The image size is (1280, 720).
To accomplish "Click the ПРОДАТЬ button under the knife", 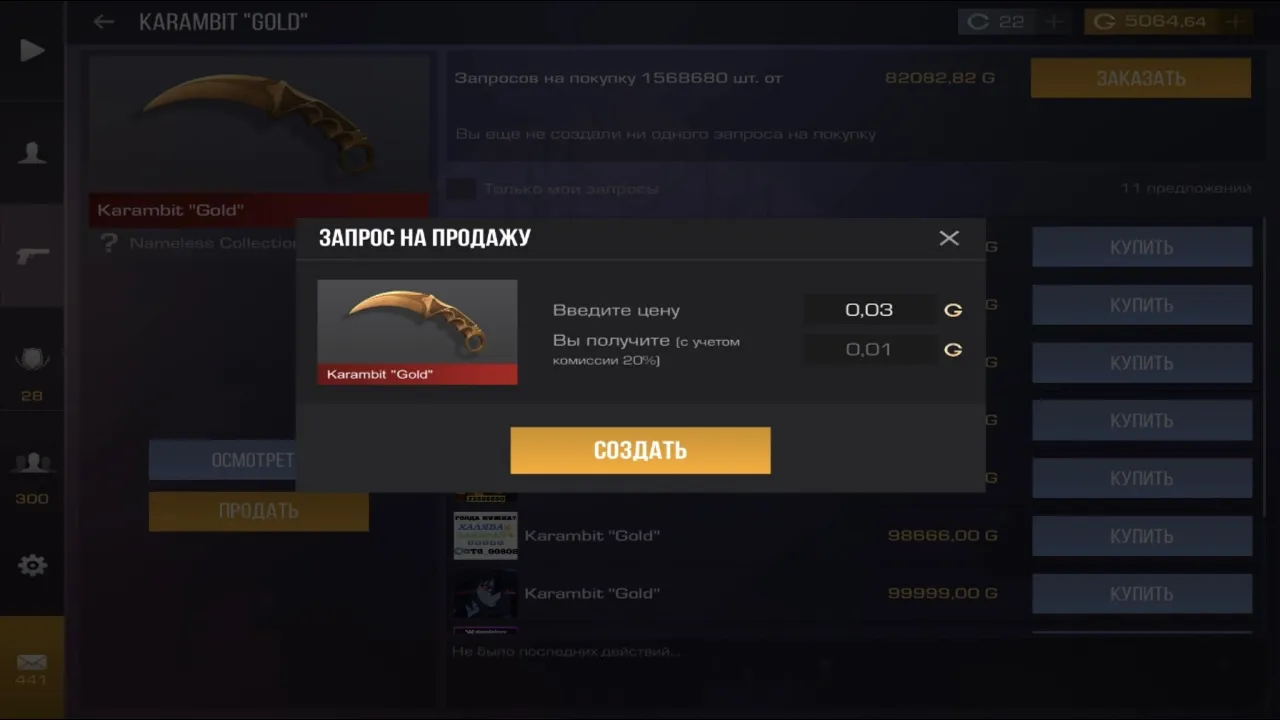I will (x=259, y=511).
